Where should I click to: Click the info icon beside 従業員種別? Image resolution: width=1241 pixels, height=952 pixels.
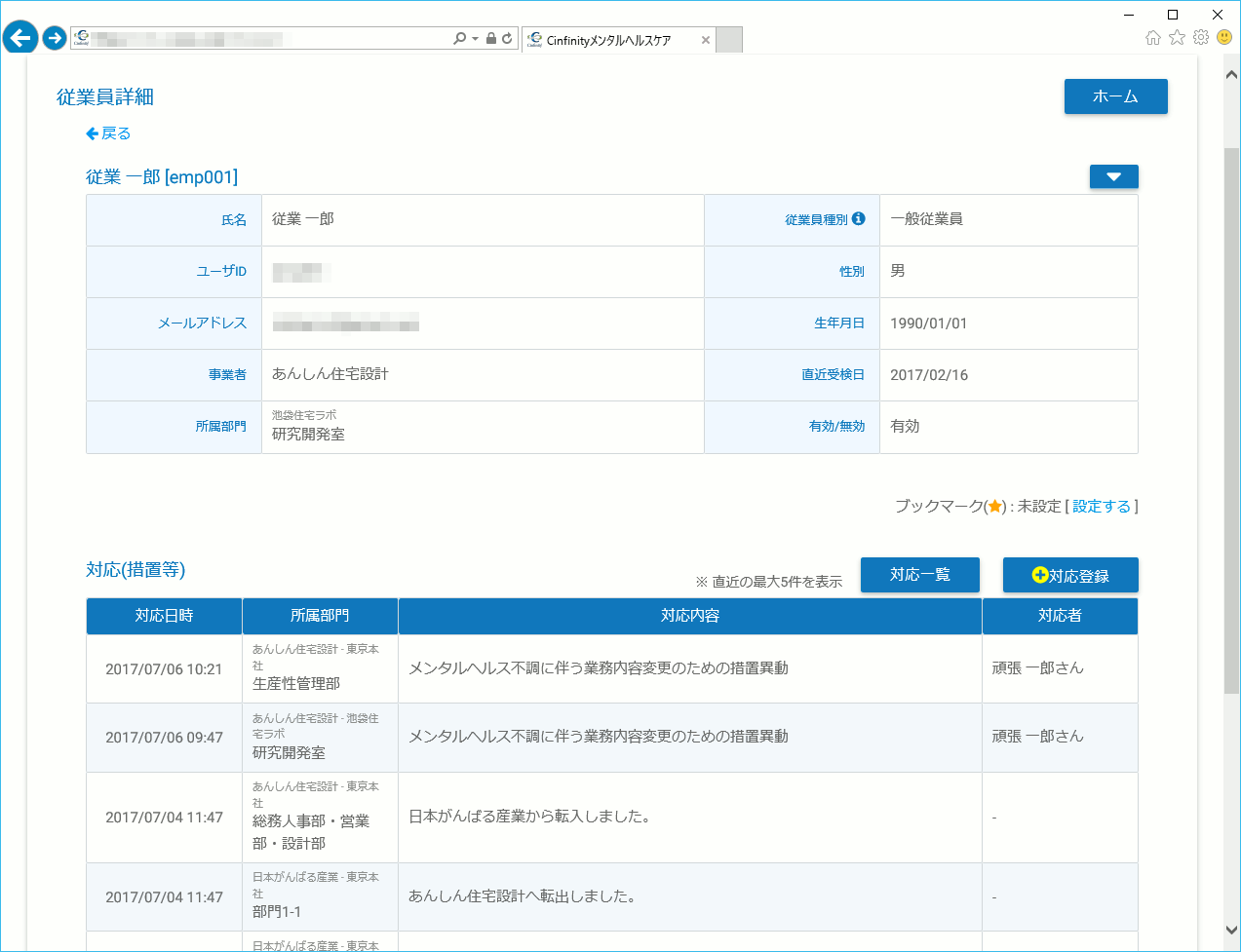[x=859, y=219]
